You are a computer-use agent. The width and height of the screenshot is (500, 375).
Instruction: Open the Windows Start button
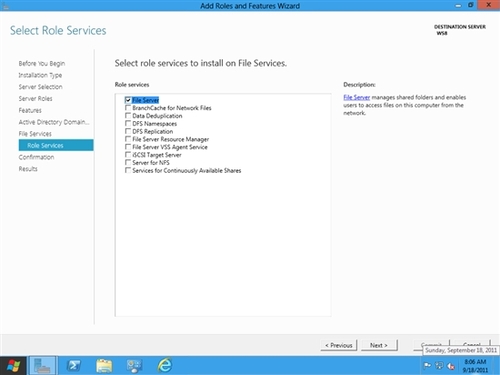(x=13, y=366)
